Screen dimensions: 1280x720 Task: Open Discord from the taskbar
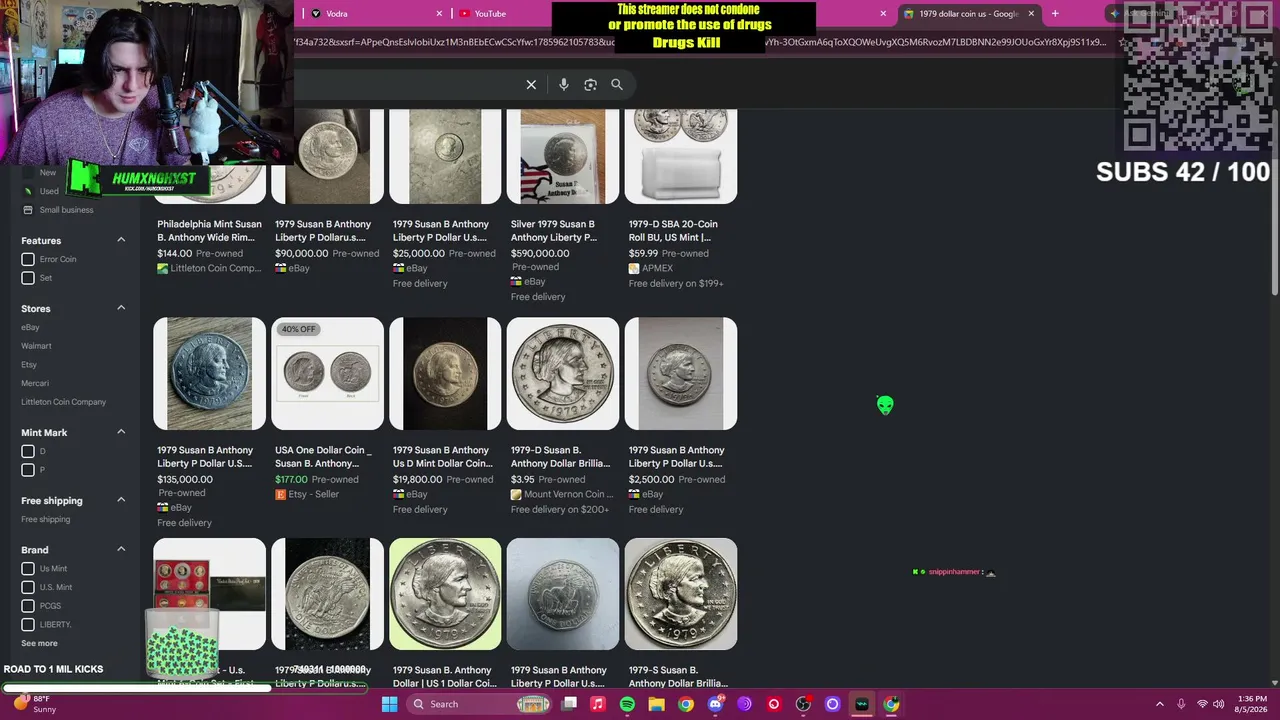point(715,704)
